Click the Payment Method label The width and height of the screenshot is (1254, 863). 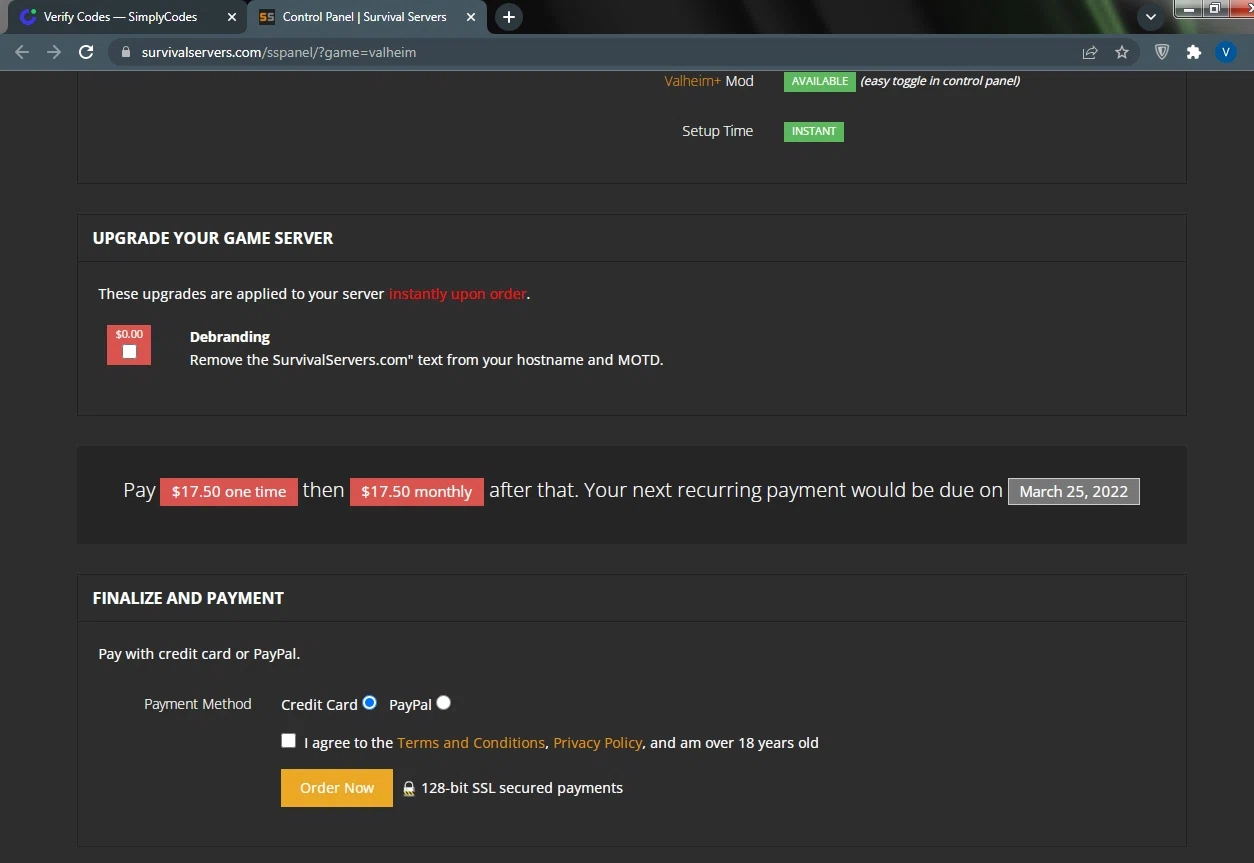[198, 704]
